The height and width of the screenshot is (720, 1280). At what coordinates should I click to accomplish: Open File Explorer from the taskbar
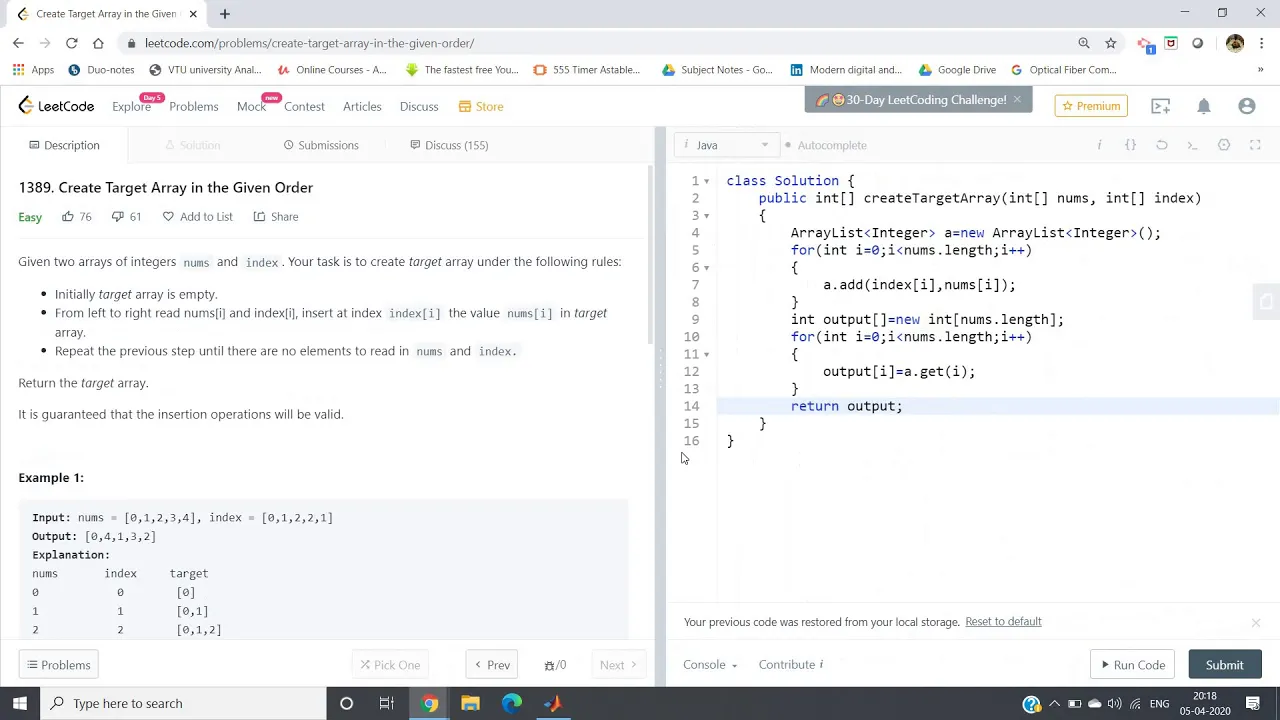pos(470,703)
